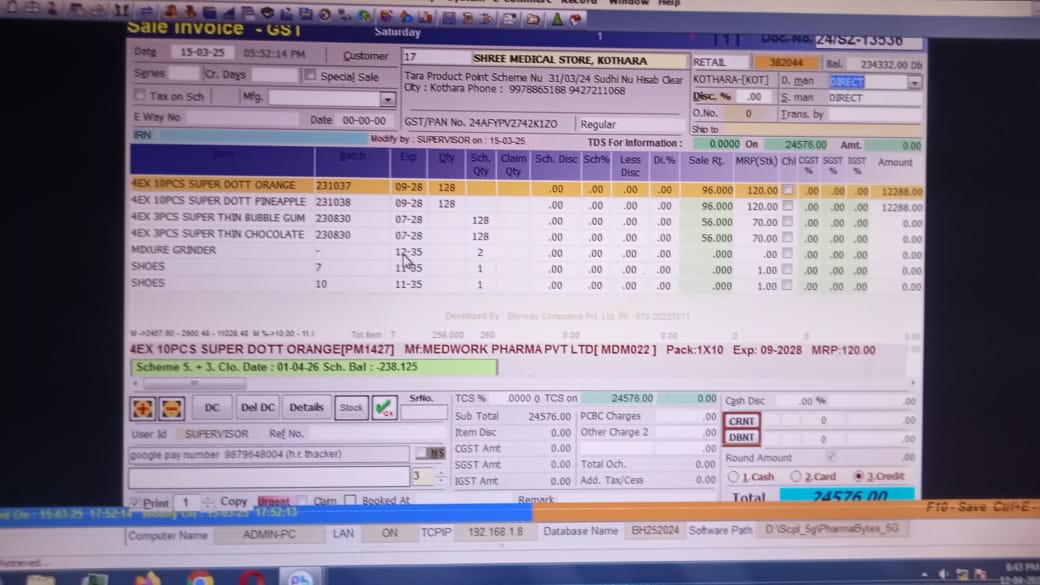Screen dimensions: 1040x585
Task: Click the CRNT credit note box
Action: tap(742, 421)
